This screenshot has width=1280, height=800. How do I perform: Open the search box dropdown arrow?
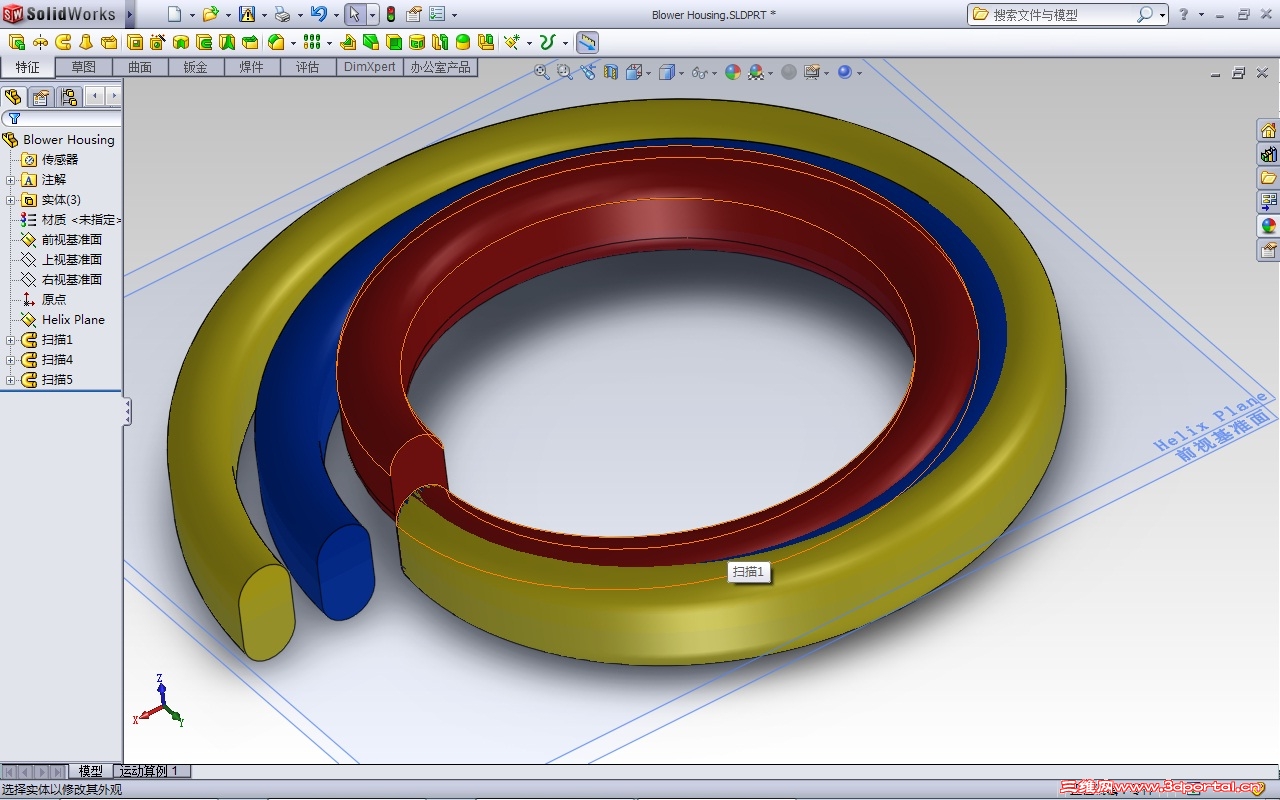pyautogui.click(x=1162, y=15)
